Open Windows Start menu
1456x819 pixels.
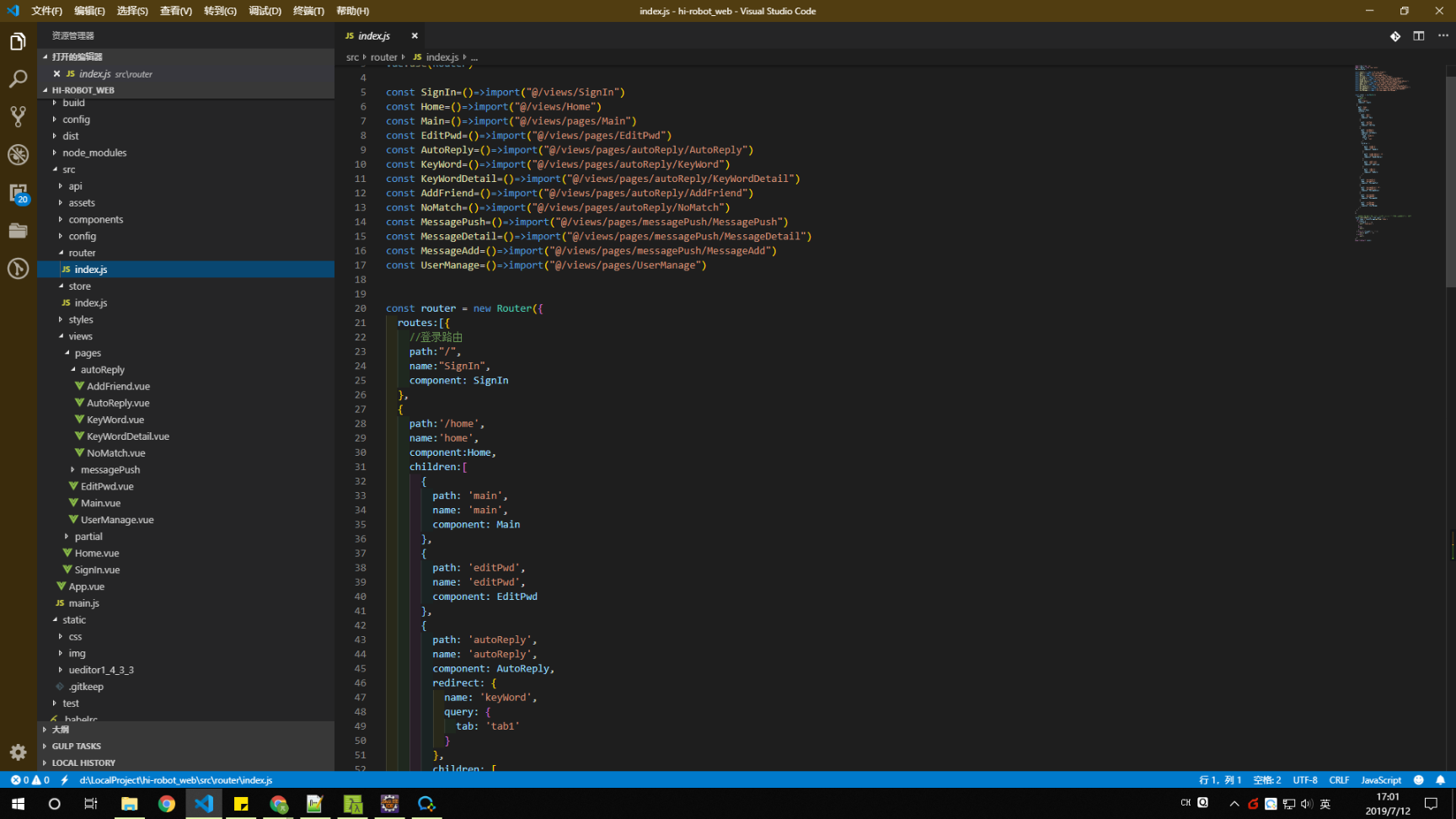(18, 804)
